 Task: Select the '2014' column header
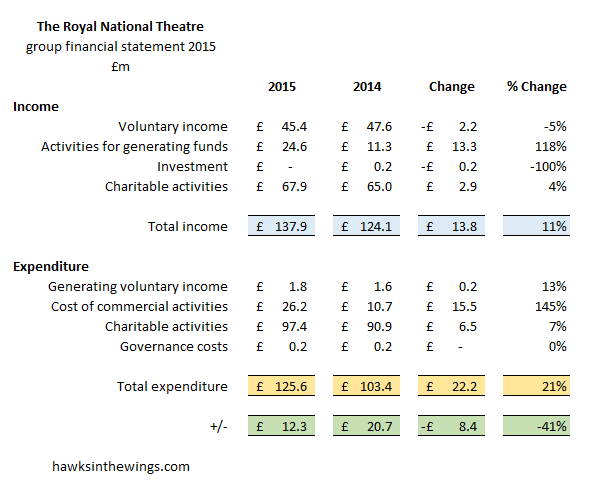[367, 87]
